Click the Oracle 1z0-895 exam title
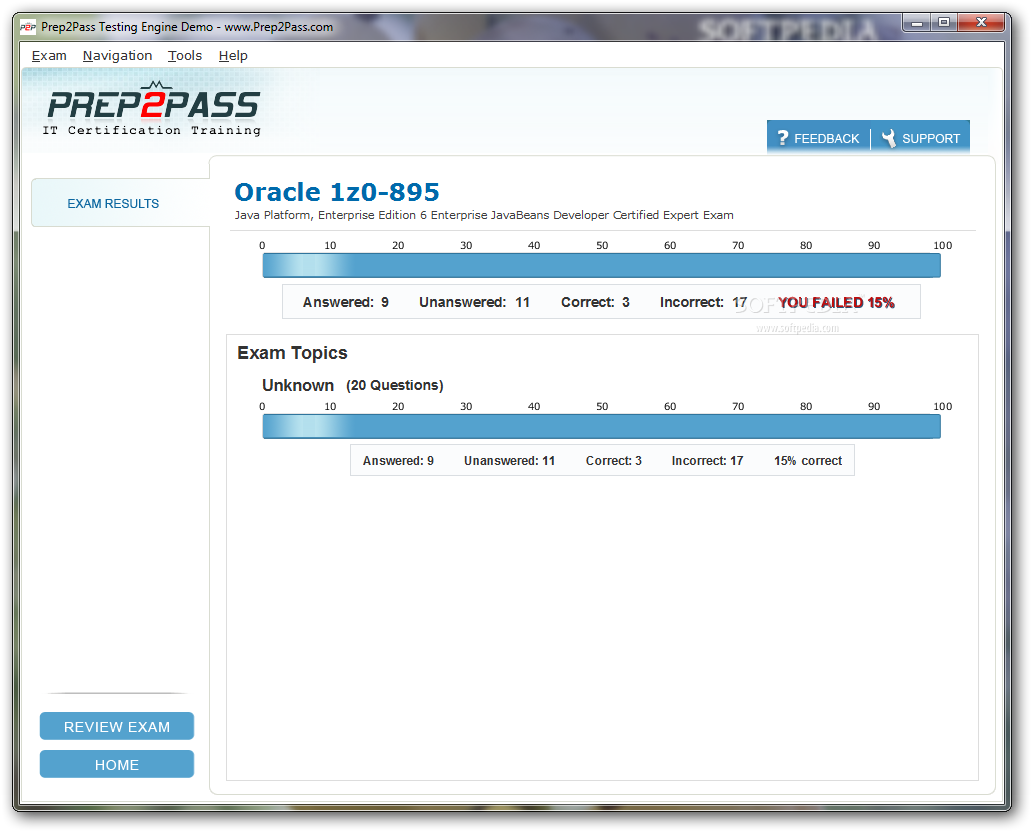The height and width of the screenshot is (832, 1032). coord(337,192)
